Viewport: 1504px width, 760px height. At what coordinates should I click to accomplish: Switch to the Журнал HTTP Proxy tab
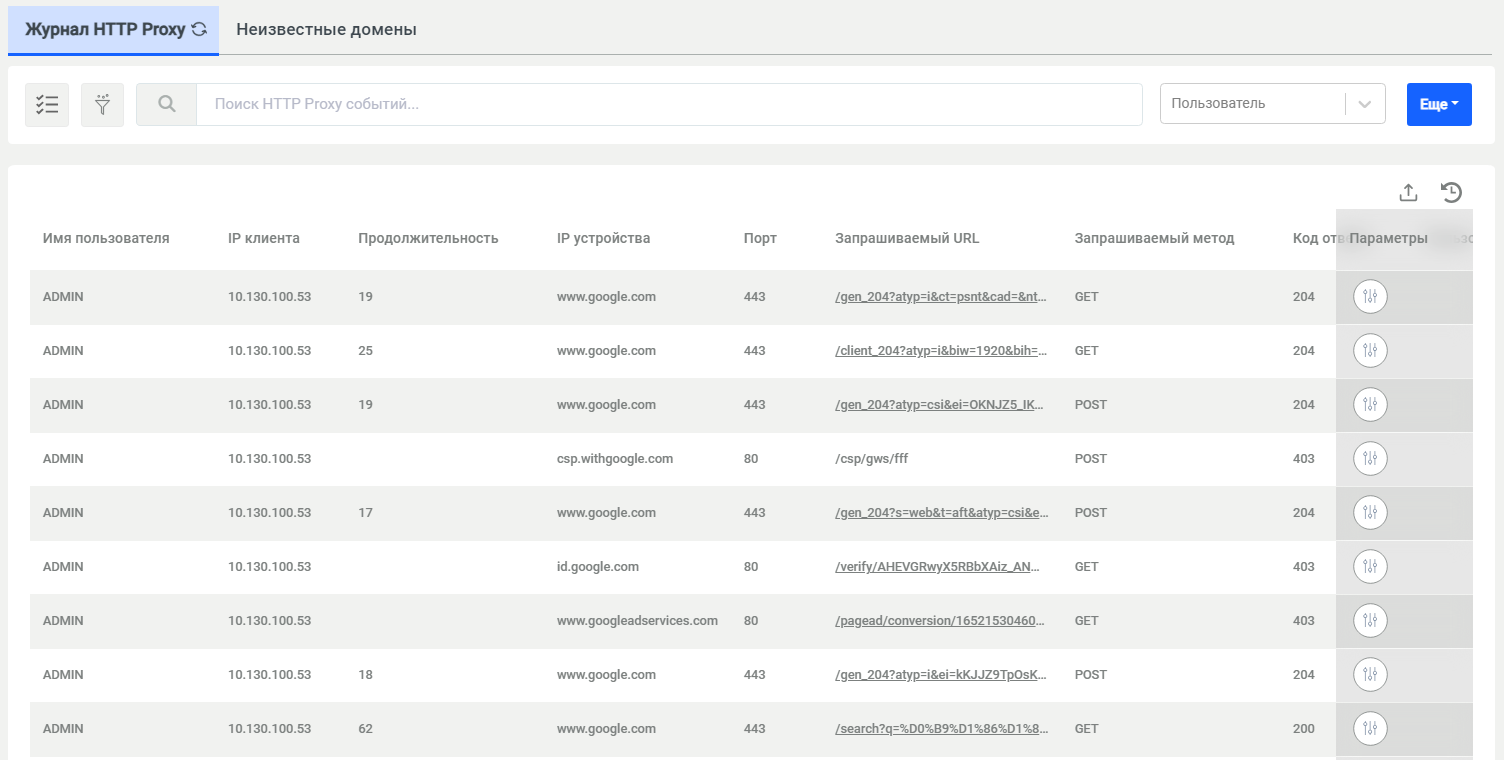pos(113,29)
